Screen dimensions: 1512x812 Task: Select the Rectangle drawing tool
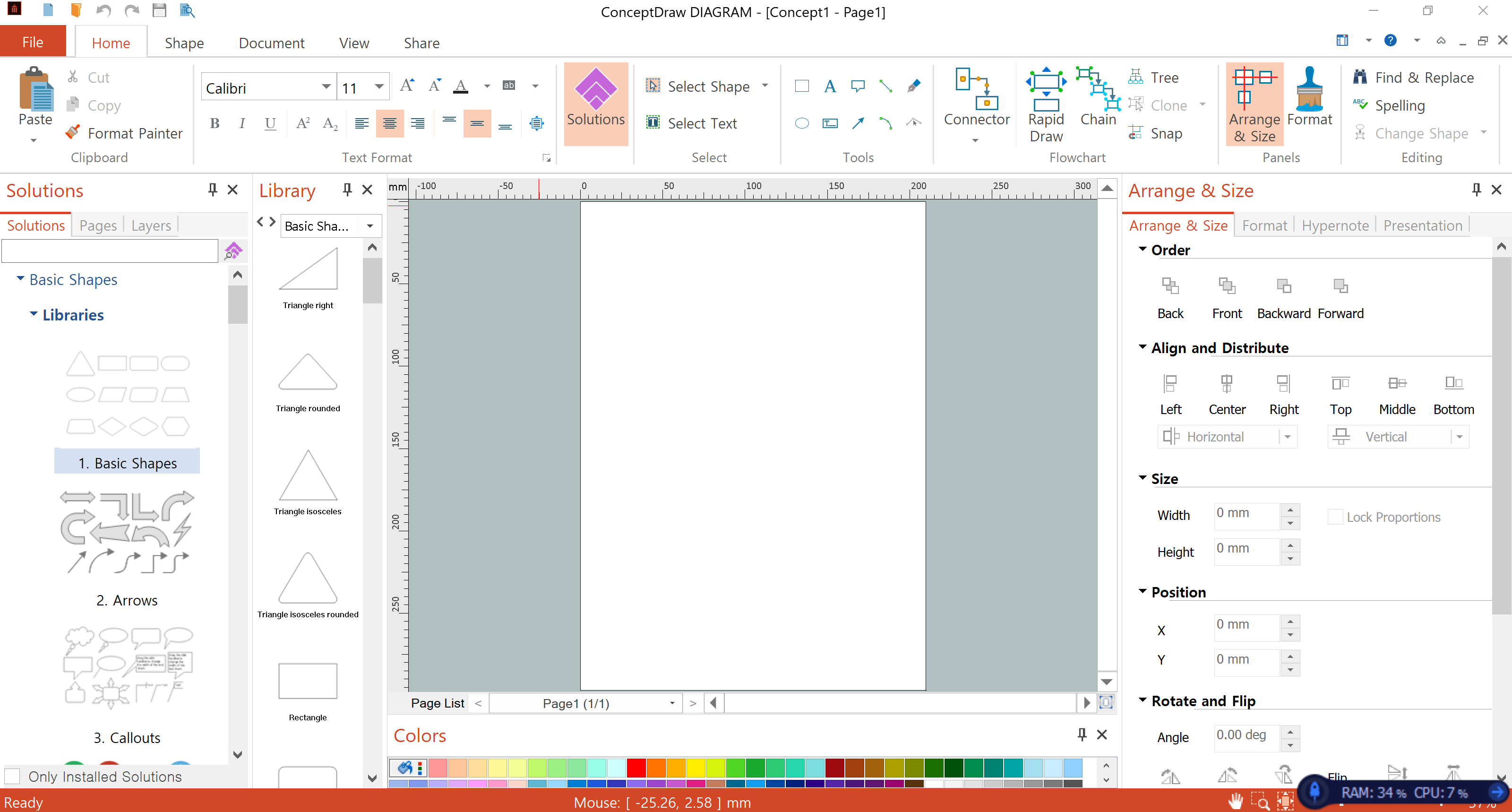point(801,86)
